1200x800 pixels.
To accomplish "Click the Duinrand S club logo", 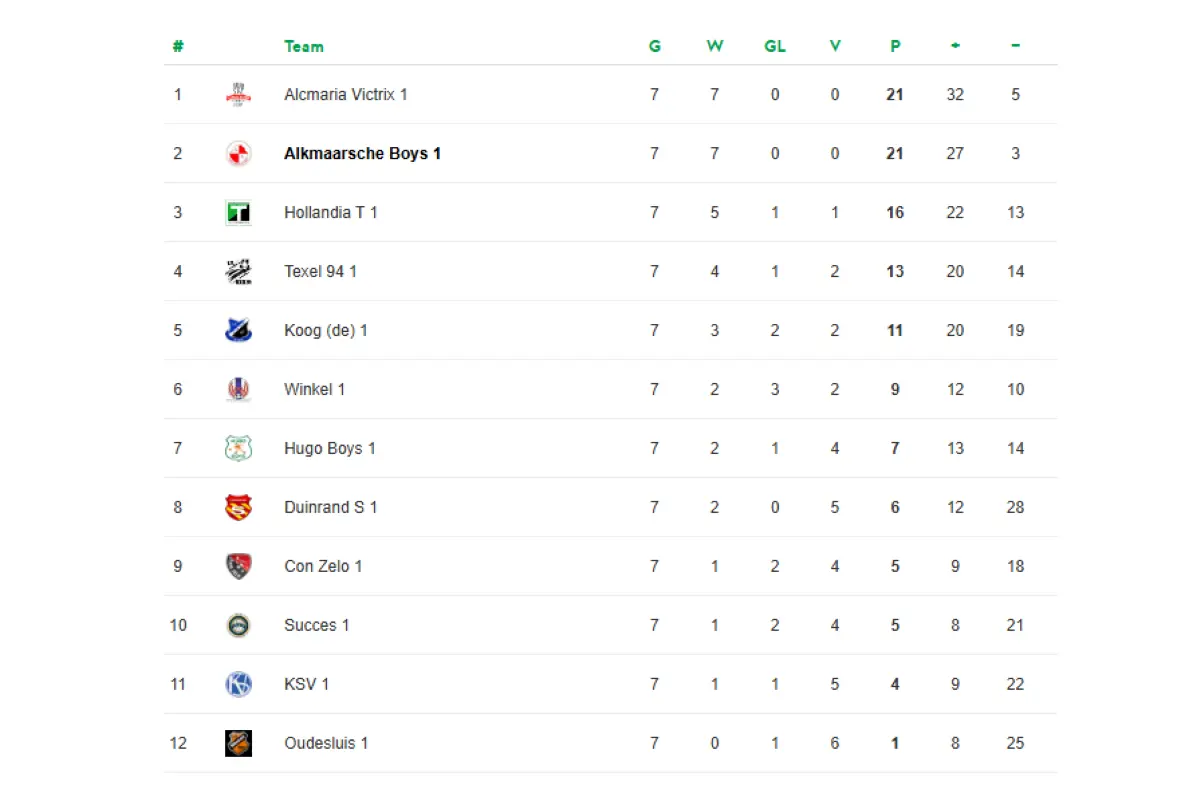I will (238, 508).
